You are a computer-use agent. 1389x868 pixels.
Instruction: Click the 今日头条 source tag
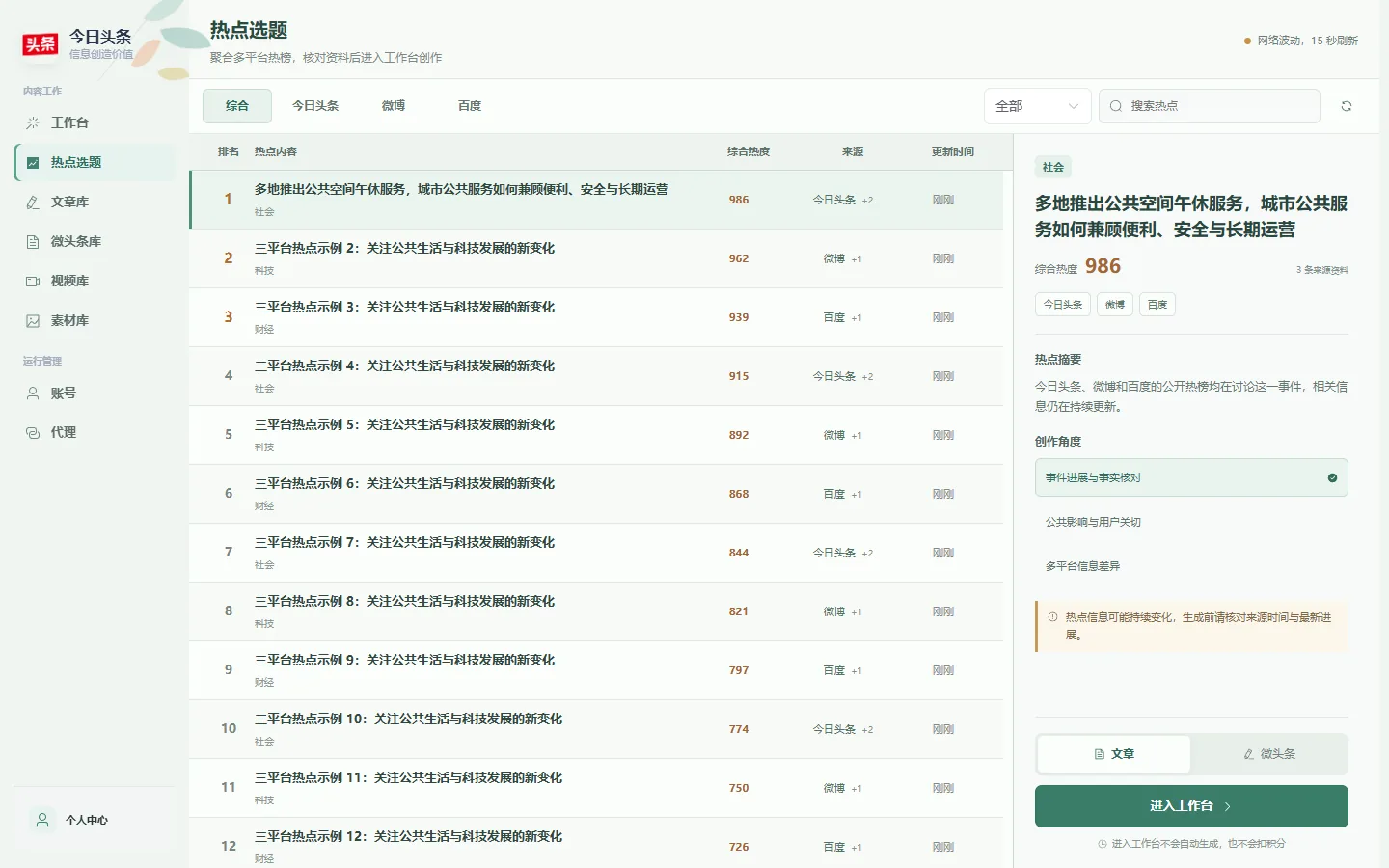(1063, 305)
